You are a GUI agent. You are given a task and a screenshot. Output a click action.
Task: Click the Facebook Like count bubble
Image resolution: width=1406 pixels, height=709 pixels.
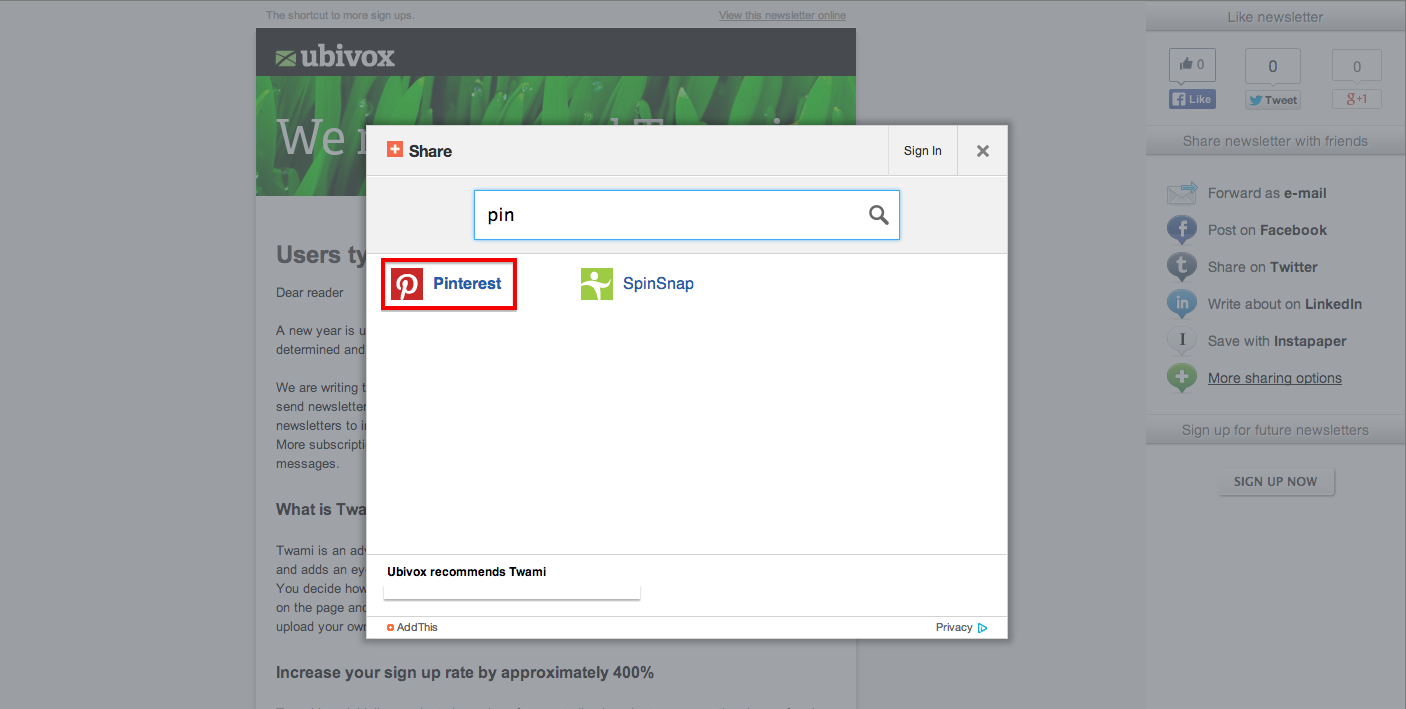click(1192, 65)
